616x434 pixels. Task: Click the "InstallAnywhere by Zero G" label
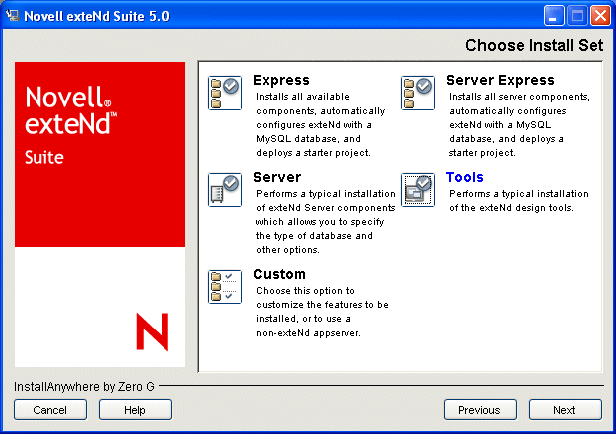click(x=84, y=387)
